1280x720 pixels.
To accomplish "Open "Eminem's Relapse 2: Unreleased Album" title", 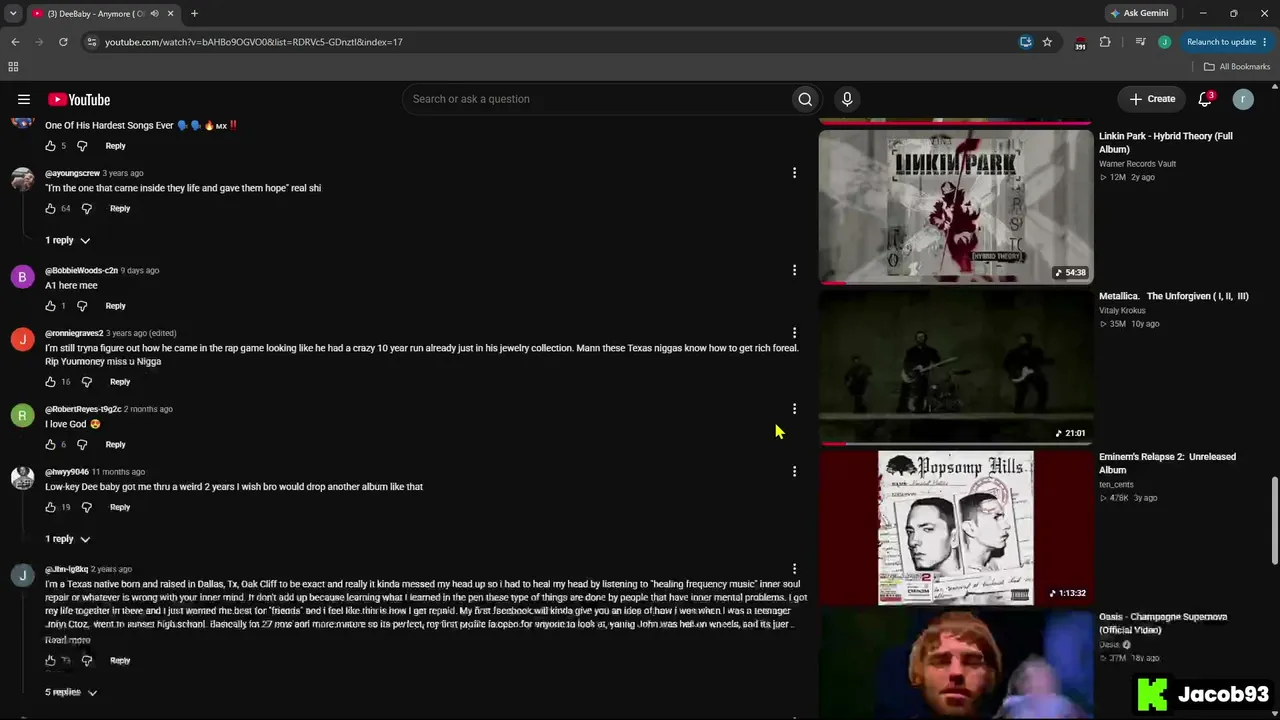I will coord(1168,463).
